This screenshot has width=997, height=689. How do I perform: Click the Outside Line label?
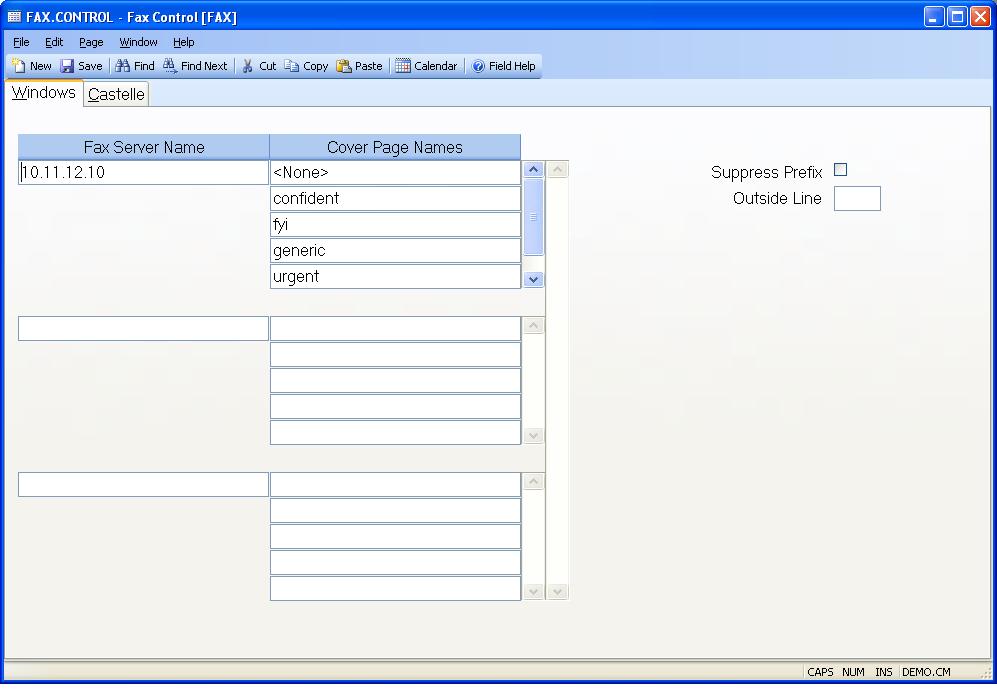(777, 198)
